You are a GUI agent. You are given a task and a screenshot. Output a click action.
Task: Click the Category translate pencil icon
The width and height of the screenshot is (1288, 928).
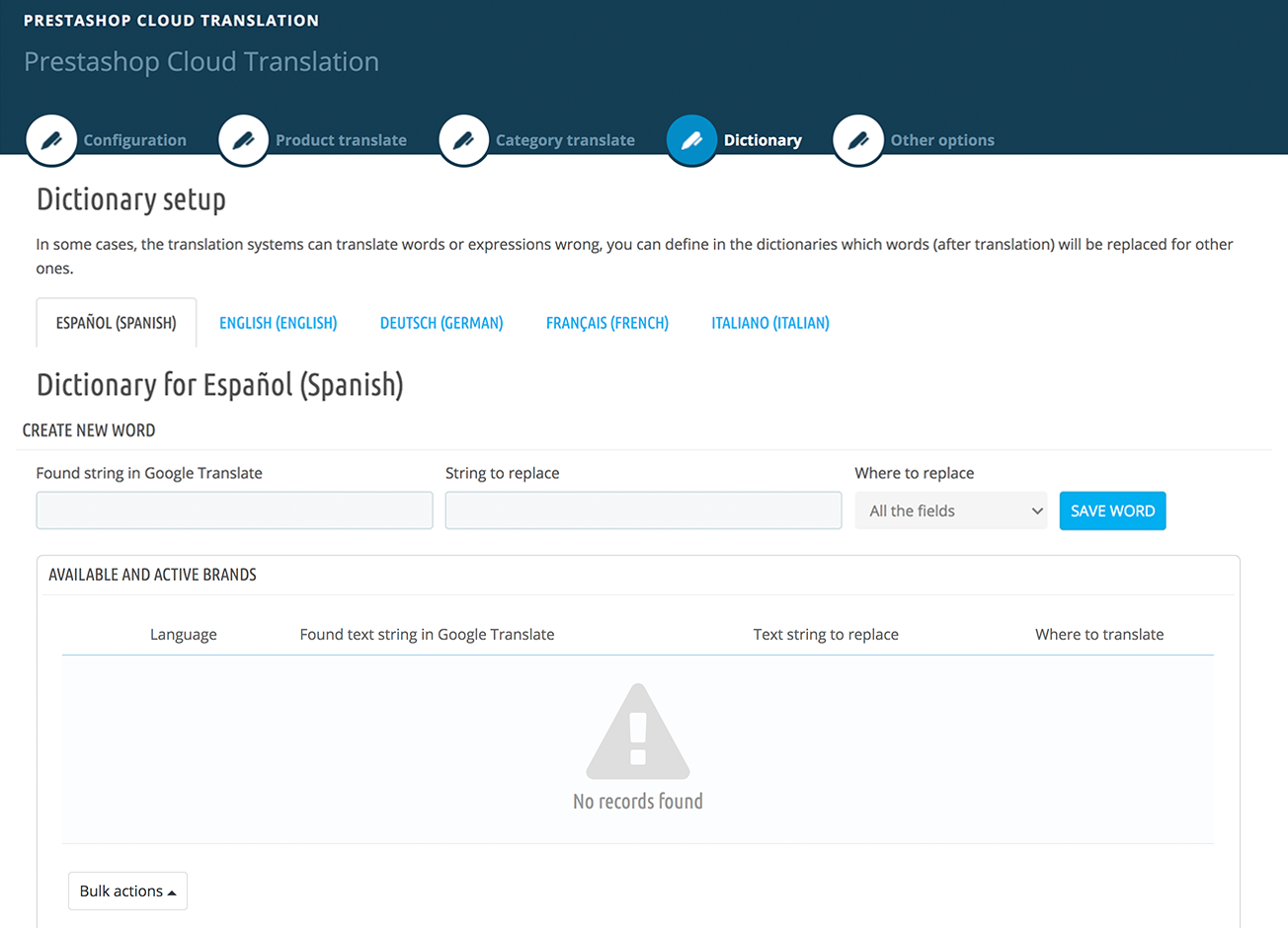point(463,140)
